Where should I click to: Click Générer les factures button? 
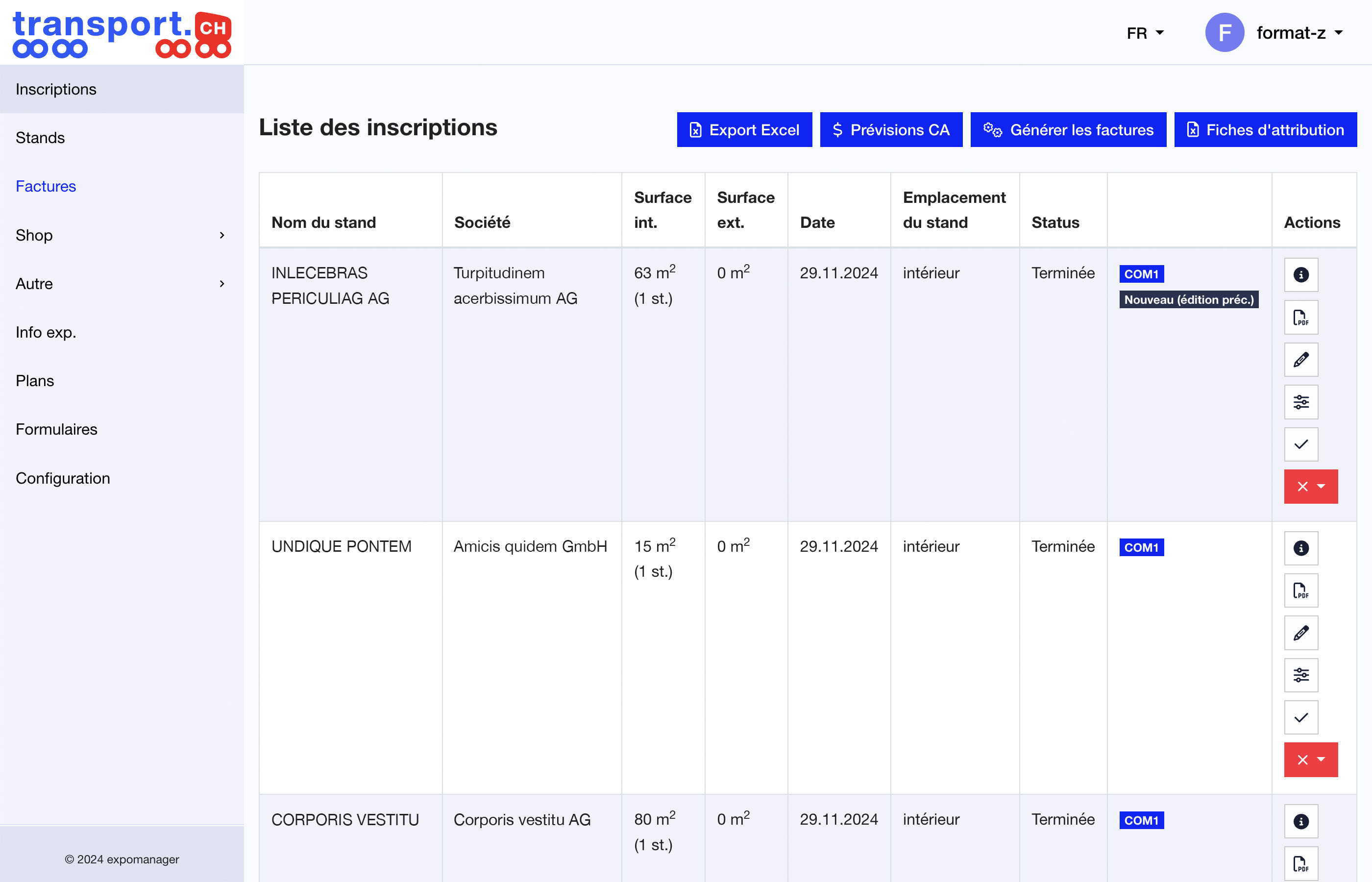1068,130
